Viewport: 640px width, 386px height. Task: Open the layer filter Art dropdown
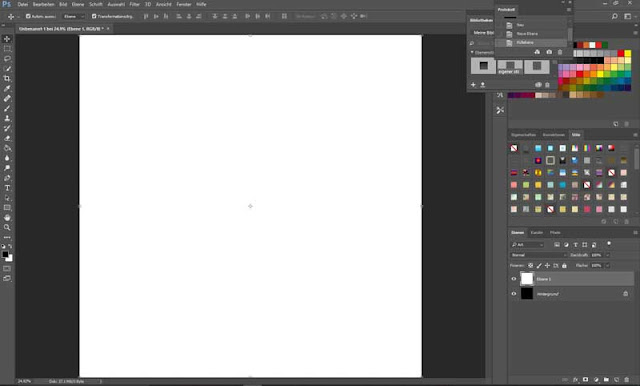tap(527, 245)
